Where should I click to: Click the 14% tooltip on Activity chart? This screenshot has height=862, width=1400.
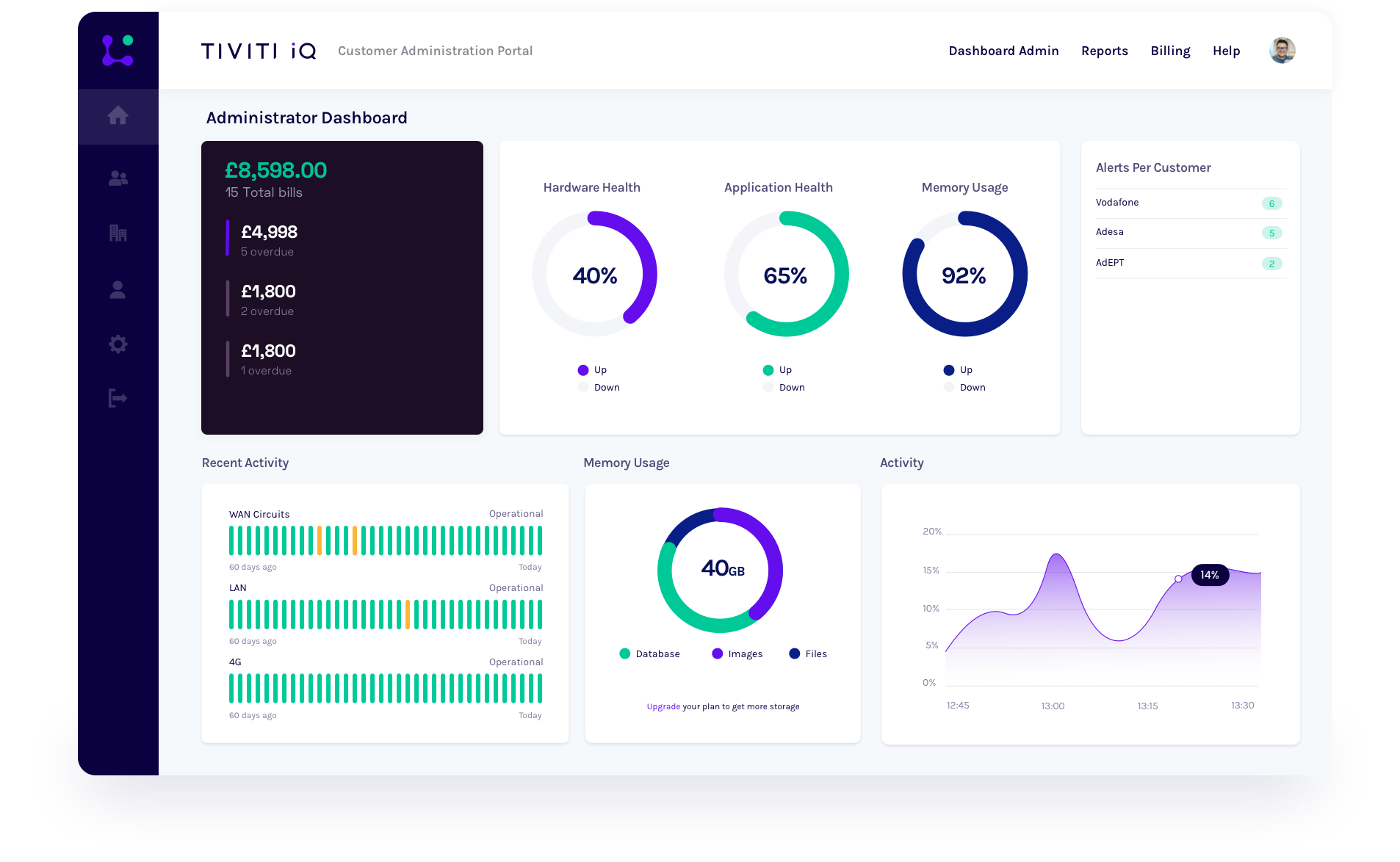[x=1209, y=575]
